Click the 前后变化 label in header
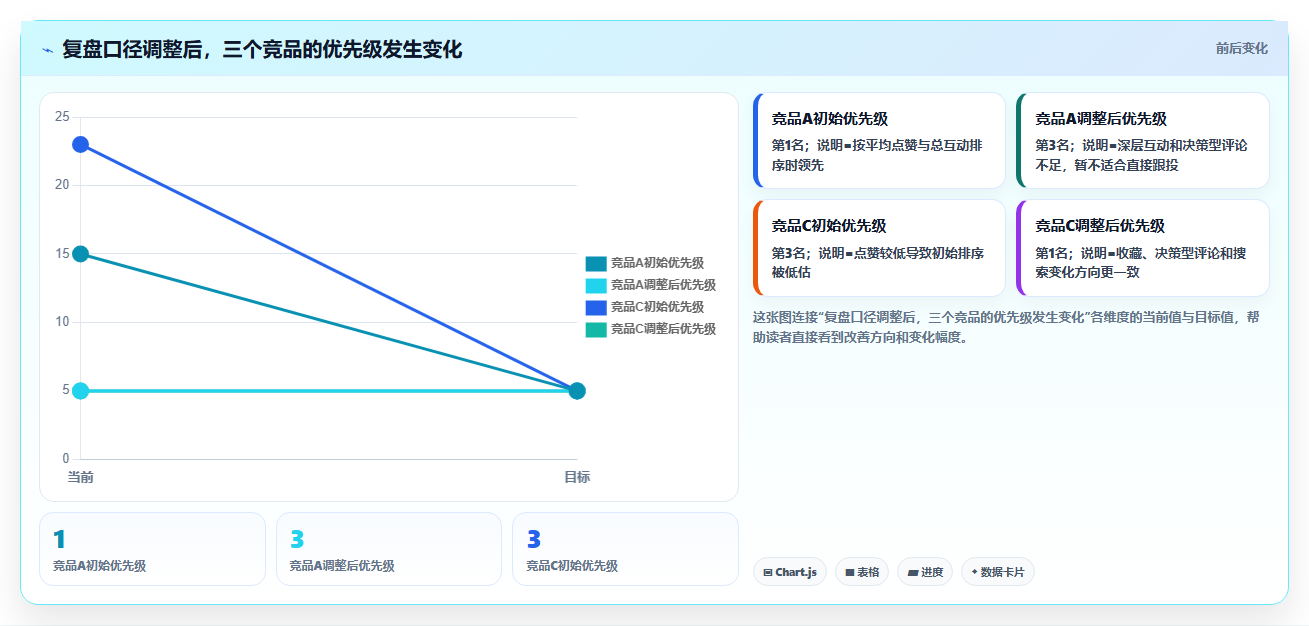The height and width of the screenshot is (626, 1309). click(x=1241, y=48)
